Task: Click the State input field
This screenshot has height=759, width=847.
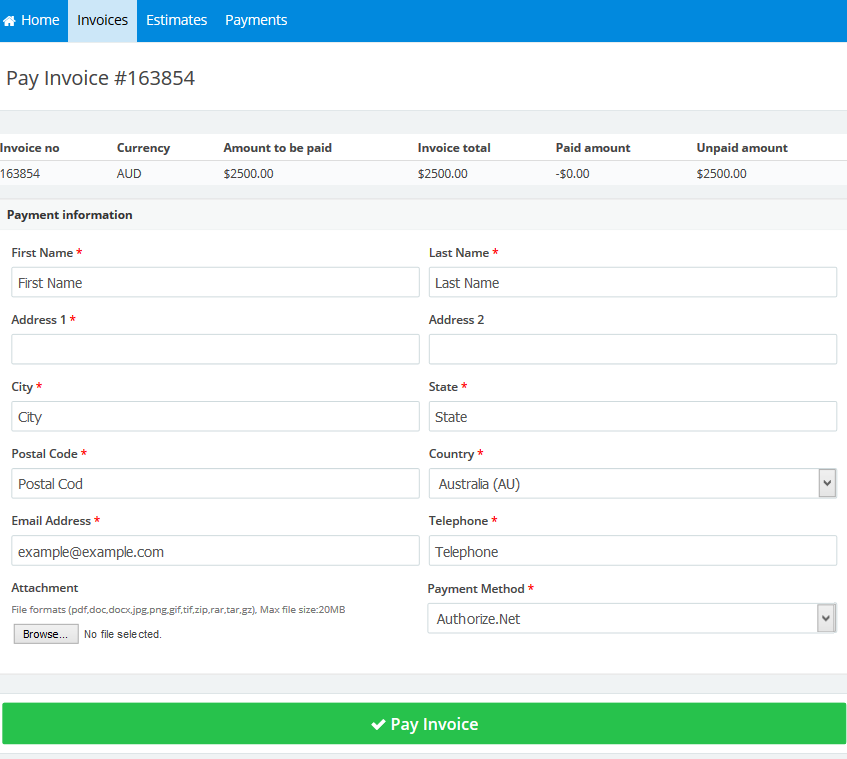Action: point(632,417)
